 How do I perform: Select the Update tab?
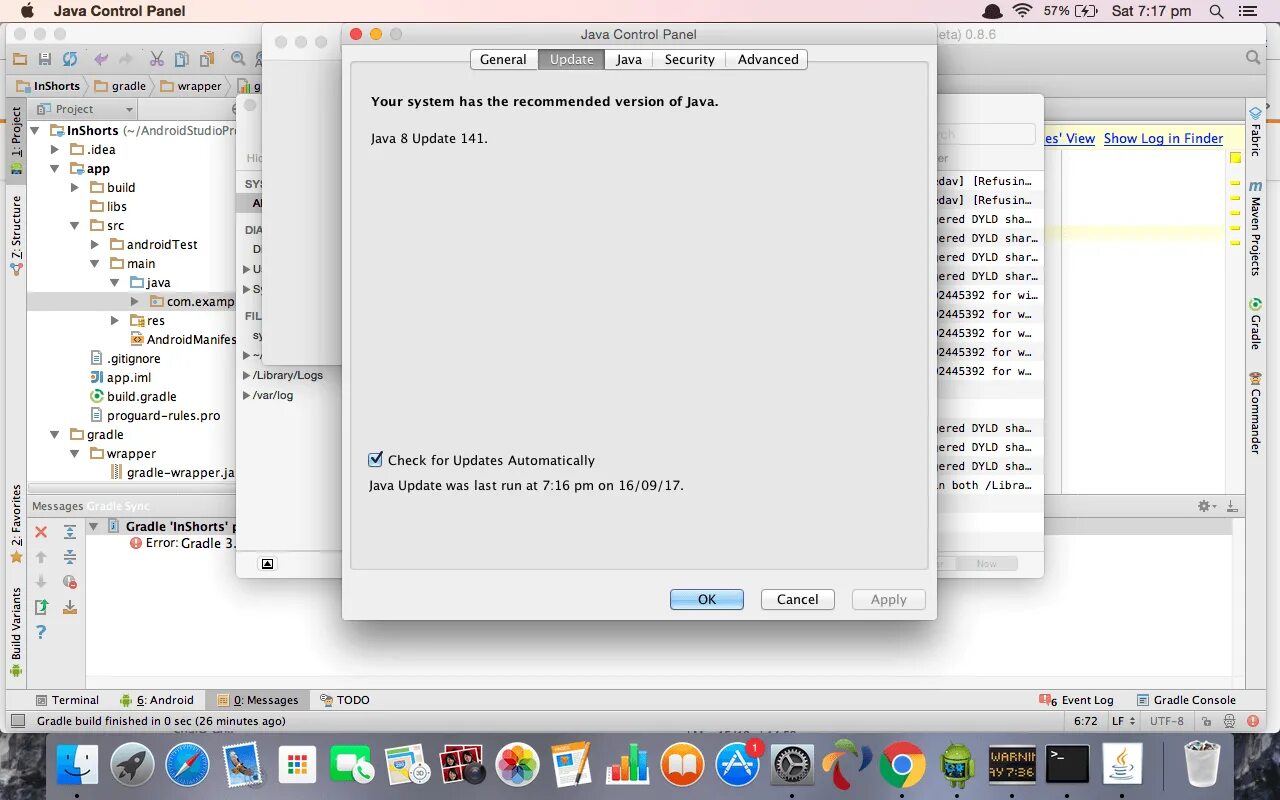572,59
